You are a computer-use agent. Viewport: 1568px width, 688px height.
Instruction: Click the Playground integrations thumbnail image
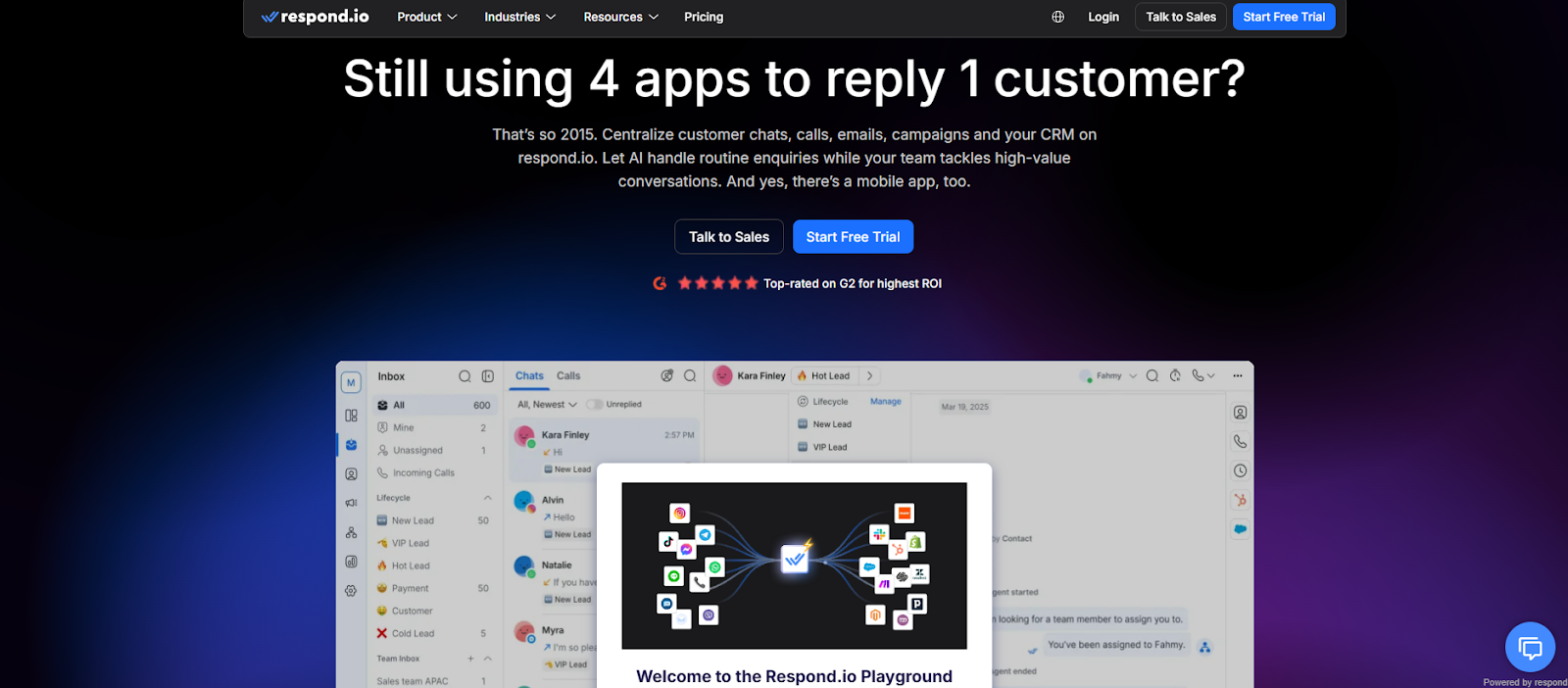(794, 565)
